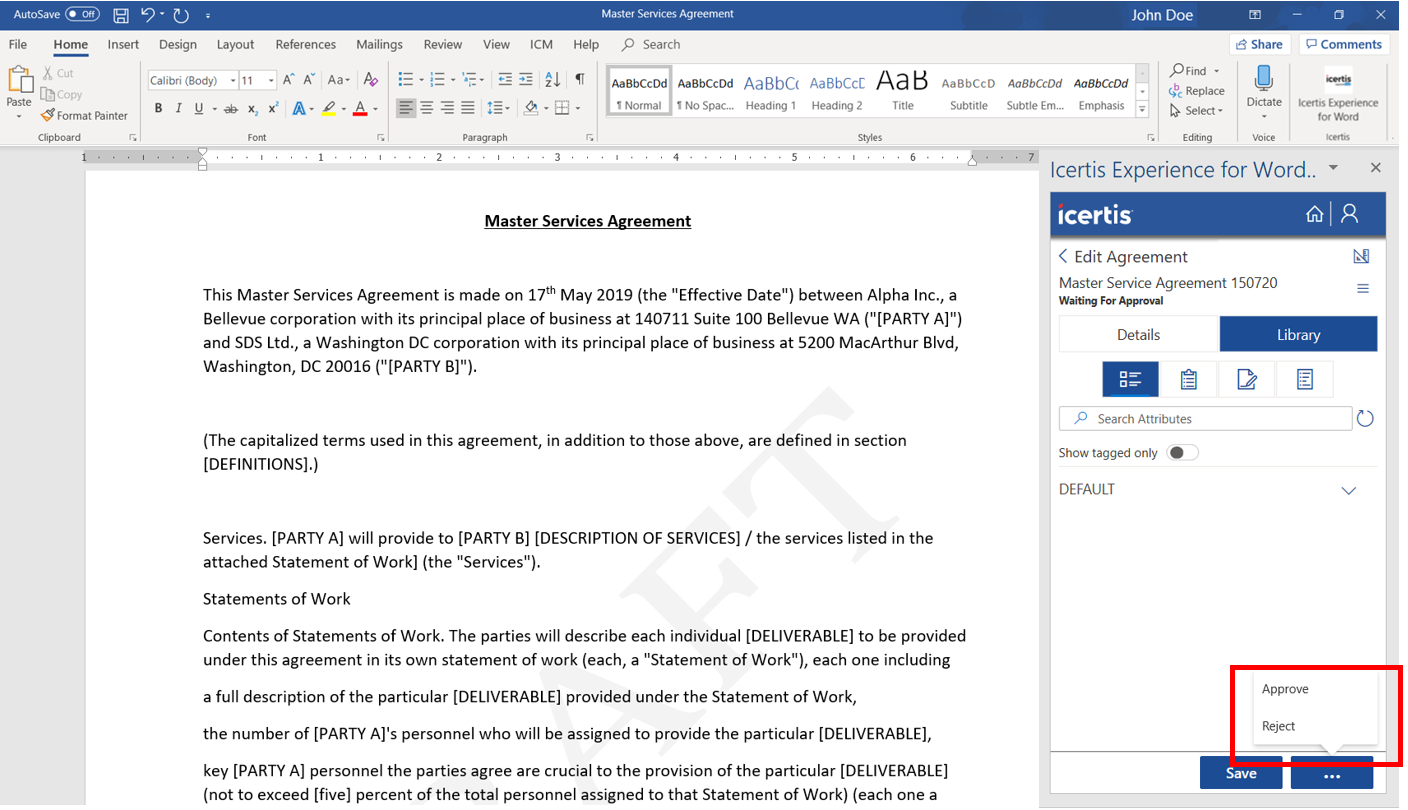Apply Bold formatting from the ribbon
The width and height of the screenshot is (1408, 810).
point(158,109)
